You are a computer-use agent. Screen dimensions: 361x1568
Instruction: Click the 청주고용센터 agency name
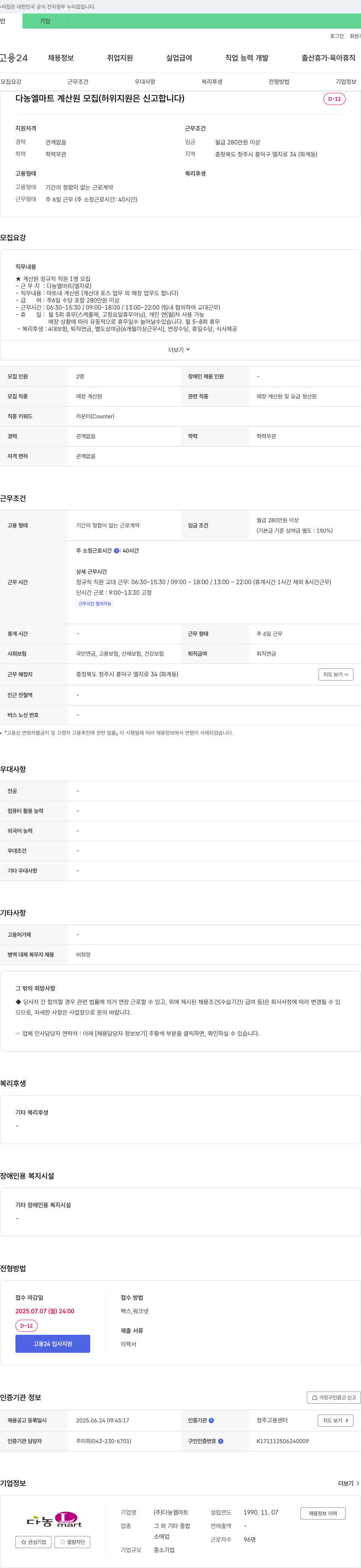[272, 1420]
